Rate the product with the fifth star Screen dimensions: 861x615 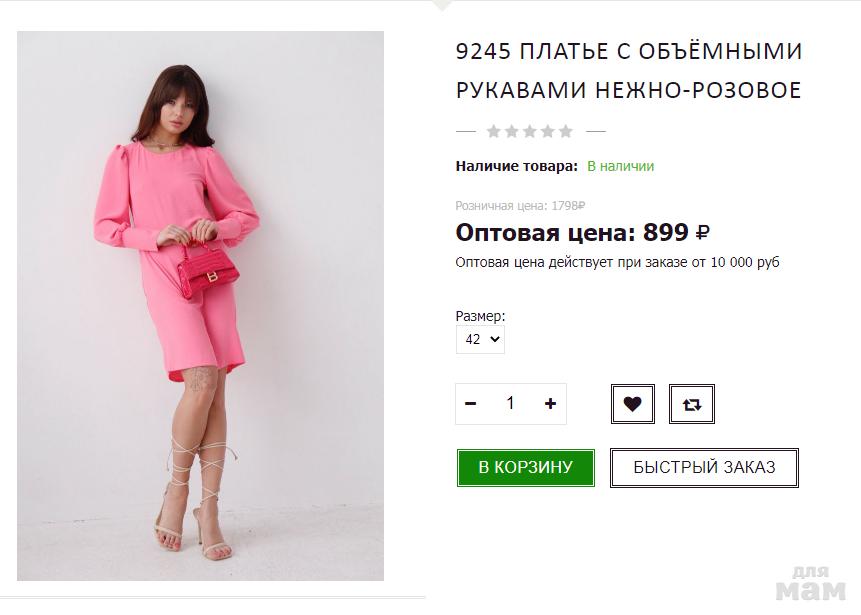click(x=566, y=131)
